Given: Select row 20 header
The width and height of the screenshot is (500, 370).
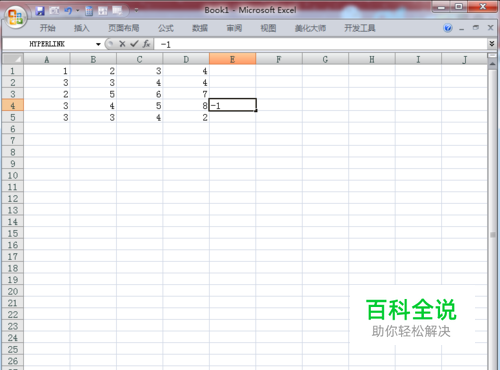Looking at the screenshot, I should [13, 291].
